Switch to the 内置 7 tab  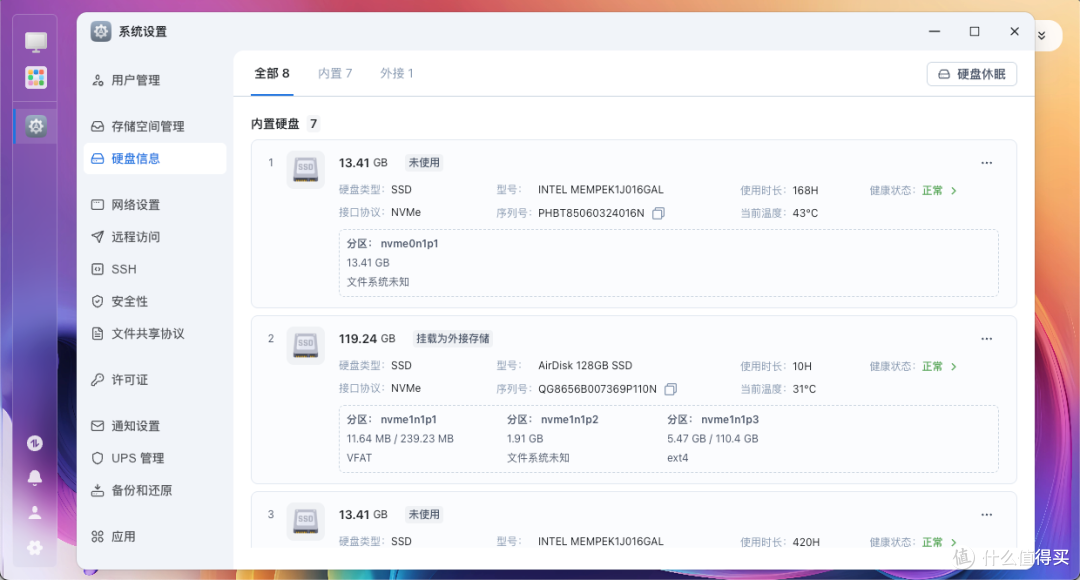coord(335,73)
